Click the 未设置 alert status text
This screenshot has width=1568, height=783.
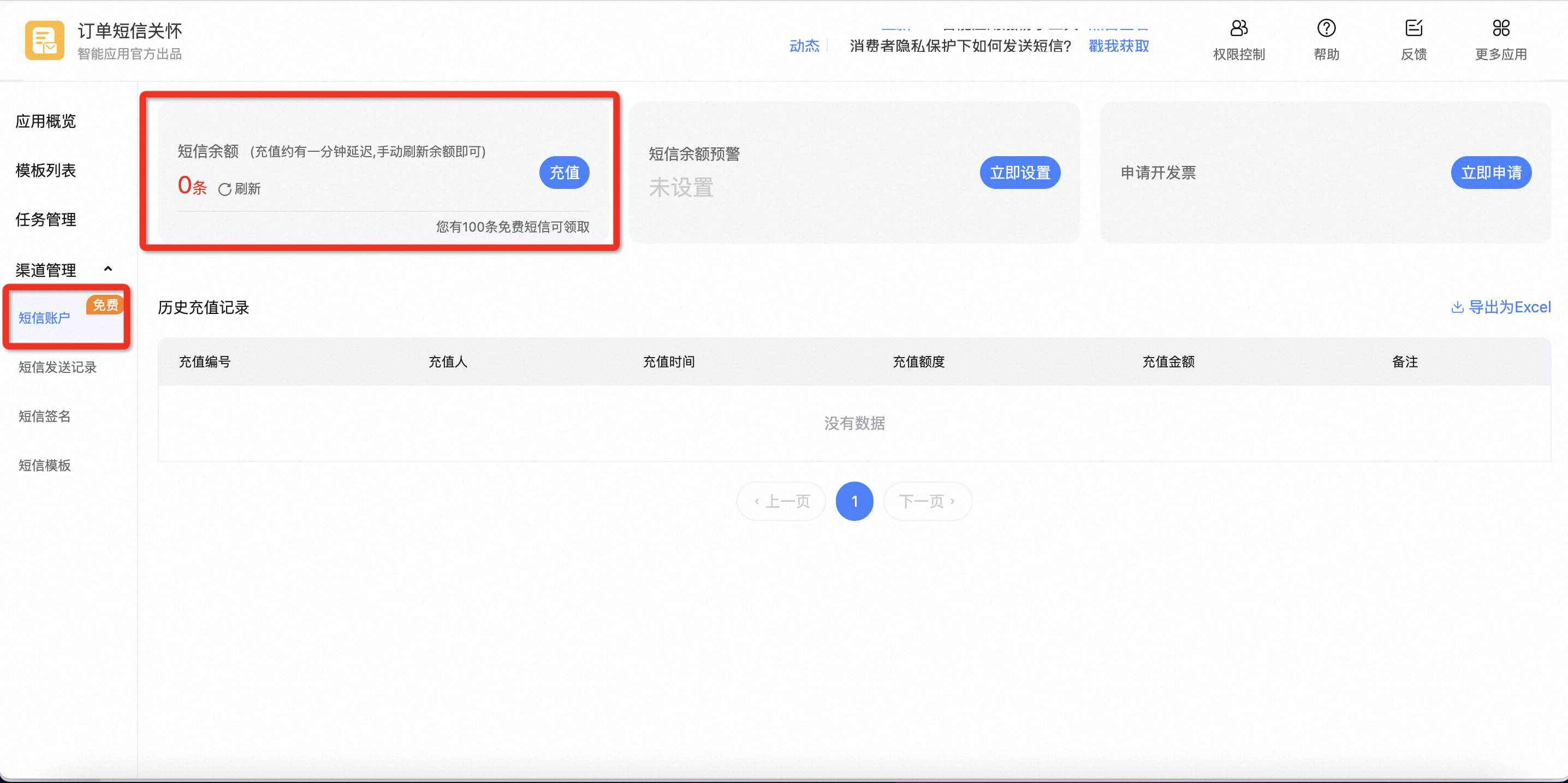pos(680,188)
